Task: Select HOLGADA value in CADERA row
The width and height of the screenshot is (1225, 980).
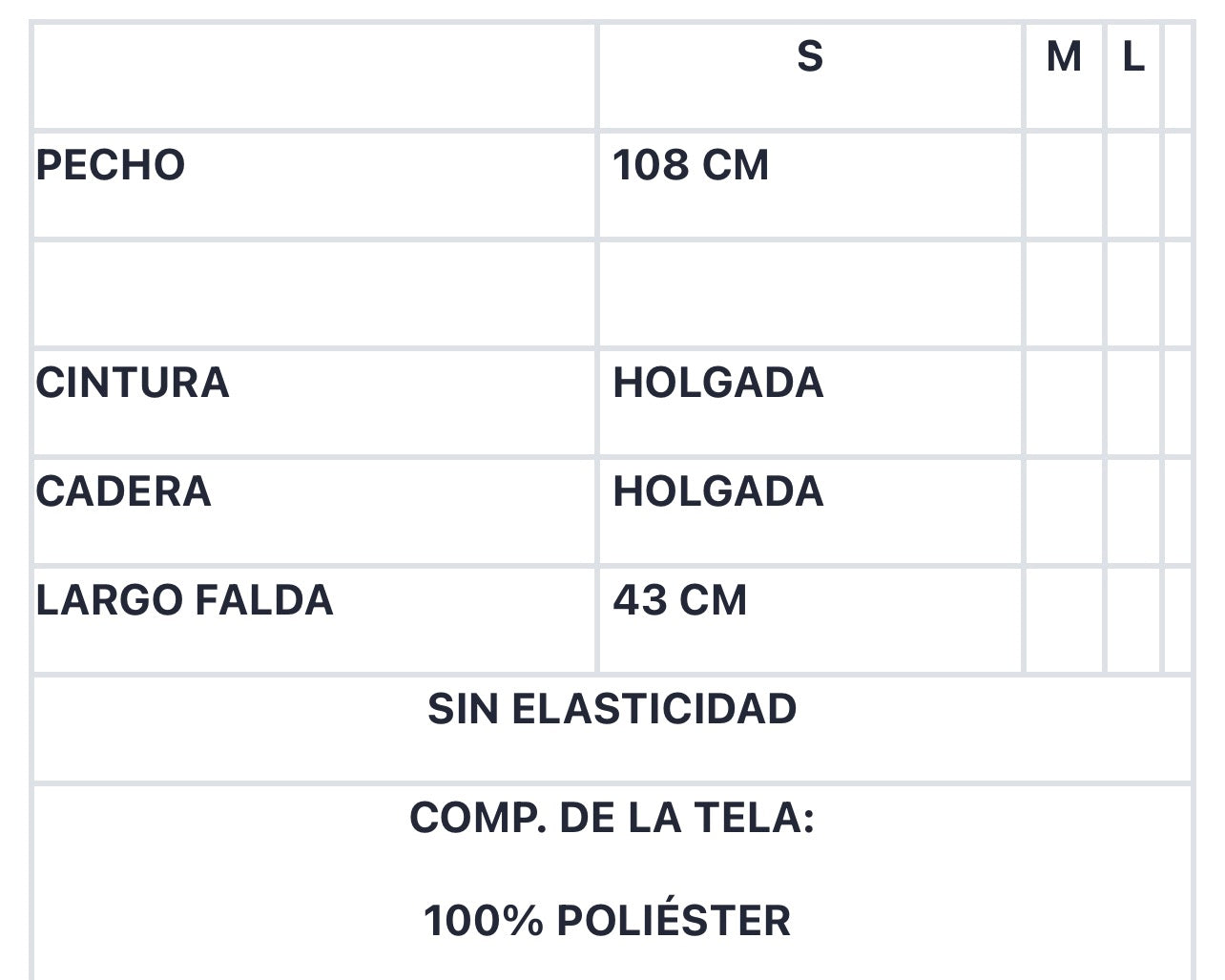Action: [x=718, y=491]
